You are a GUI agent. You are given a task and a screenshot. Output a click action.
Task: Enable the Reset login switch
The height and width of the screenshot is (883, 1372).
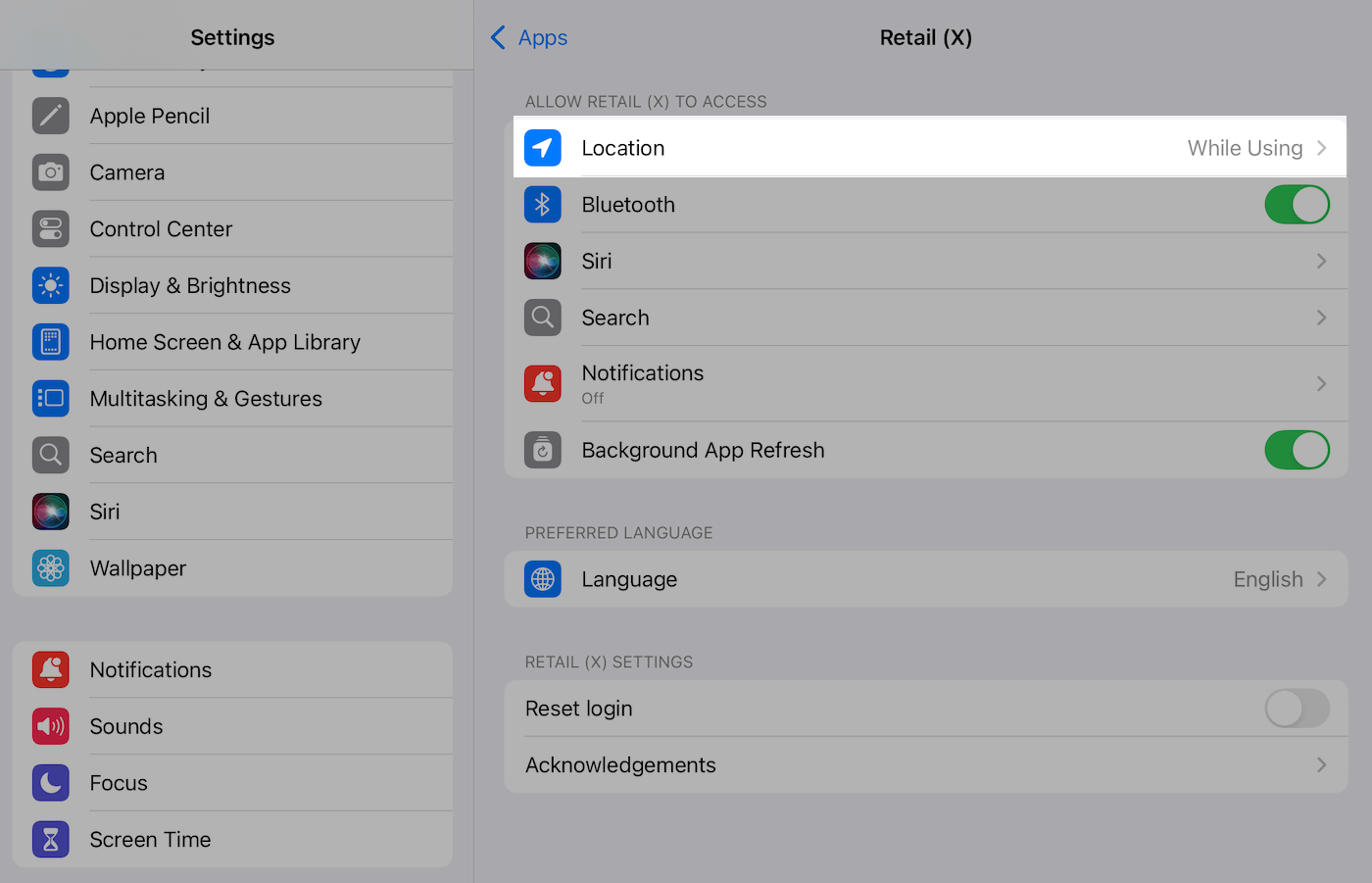tap(1297, 709)
